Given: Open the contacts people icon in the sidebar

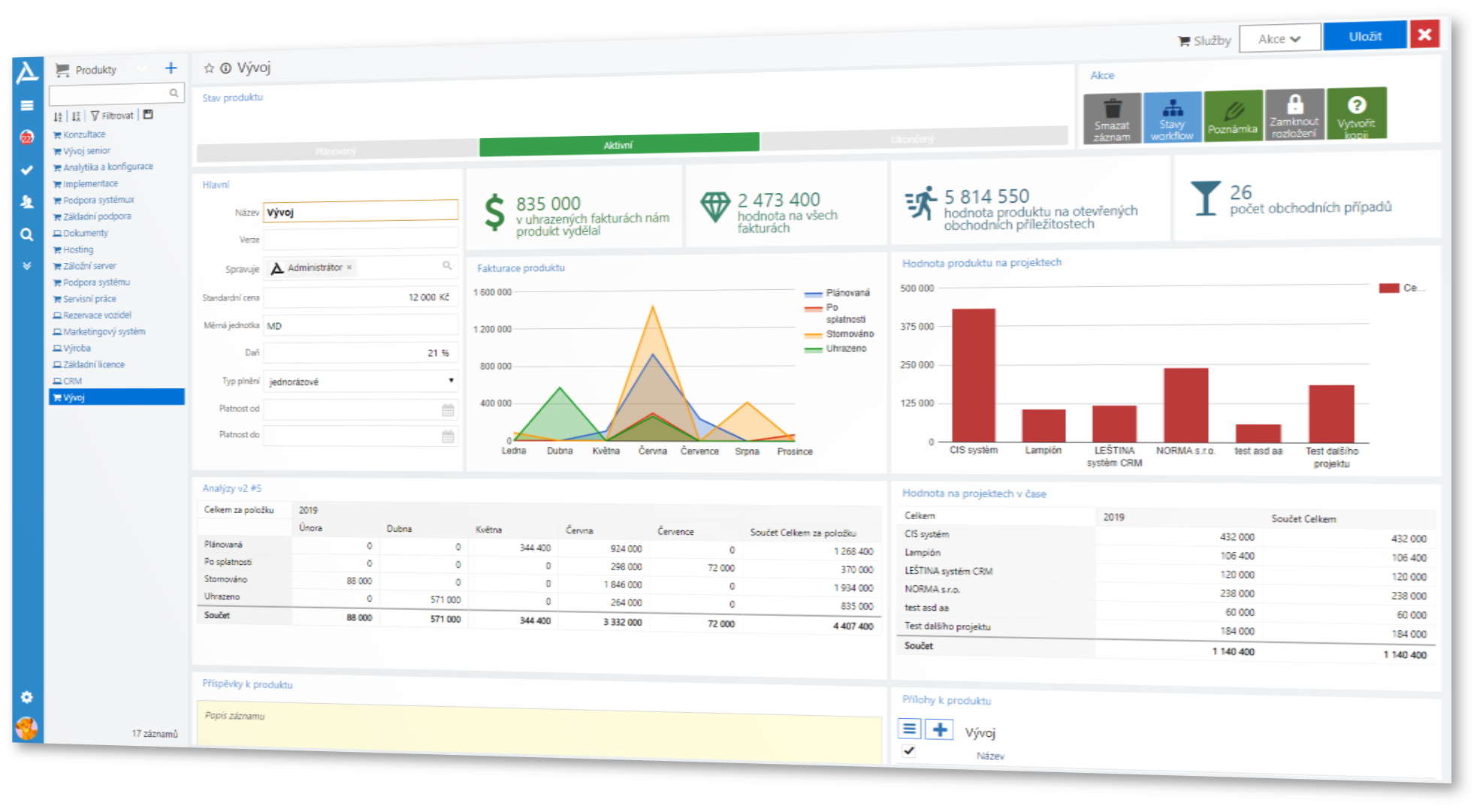Looking at the screenshot, I should tap(27, 201).
